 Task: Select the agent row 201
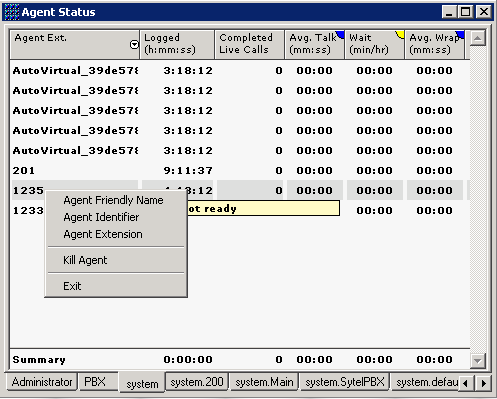point(240,171)
